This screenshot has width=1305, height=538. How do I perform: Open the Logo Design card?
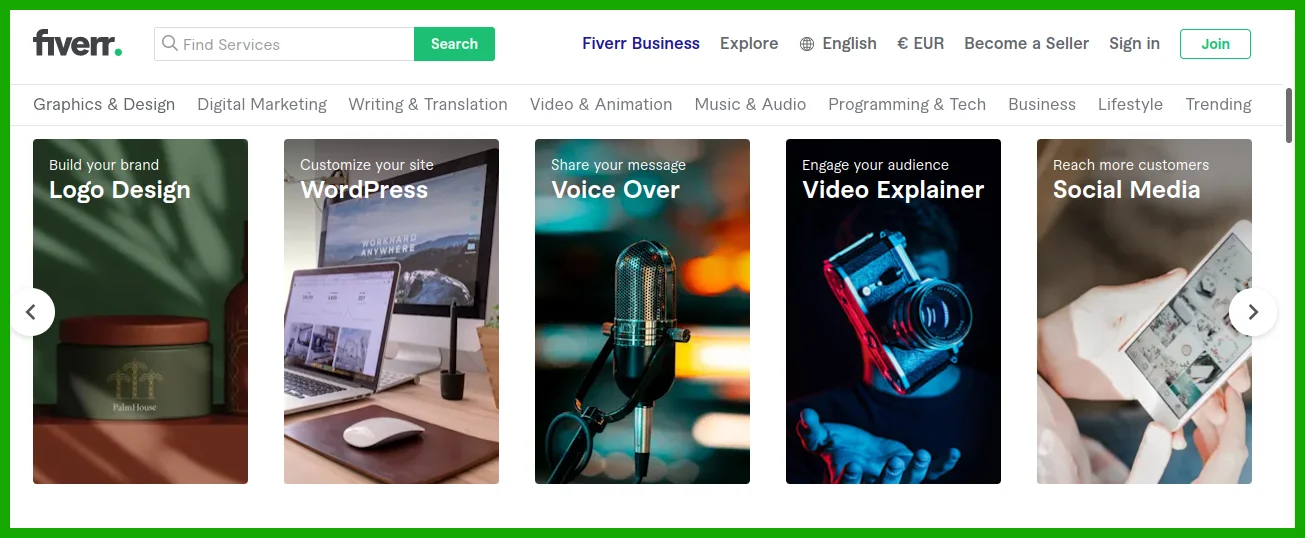pos(140,311)
